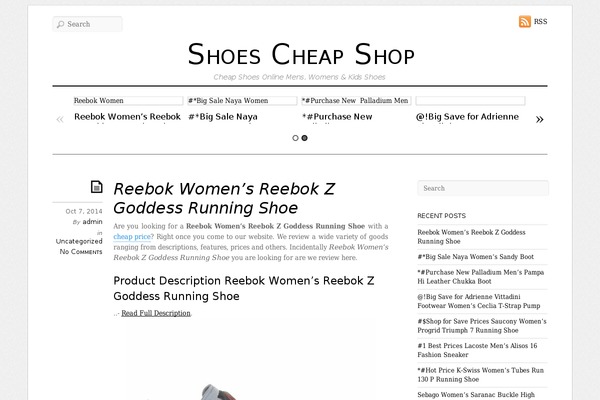
Task: Open the Big Save for Adrienne carousel item
Action: 467,117
